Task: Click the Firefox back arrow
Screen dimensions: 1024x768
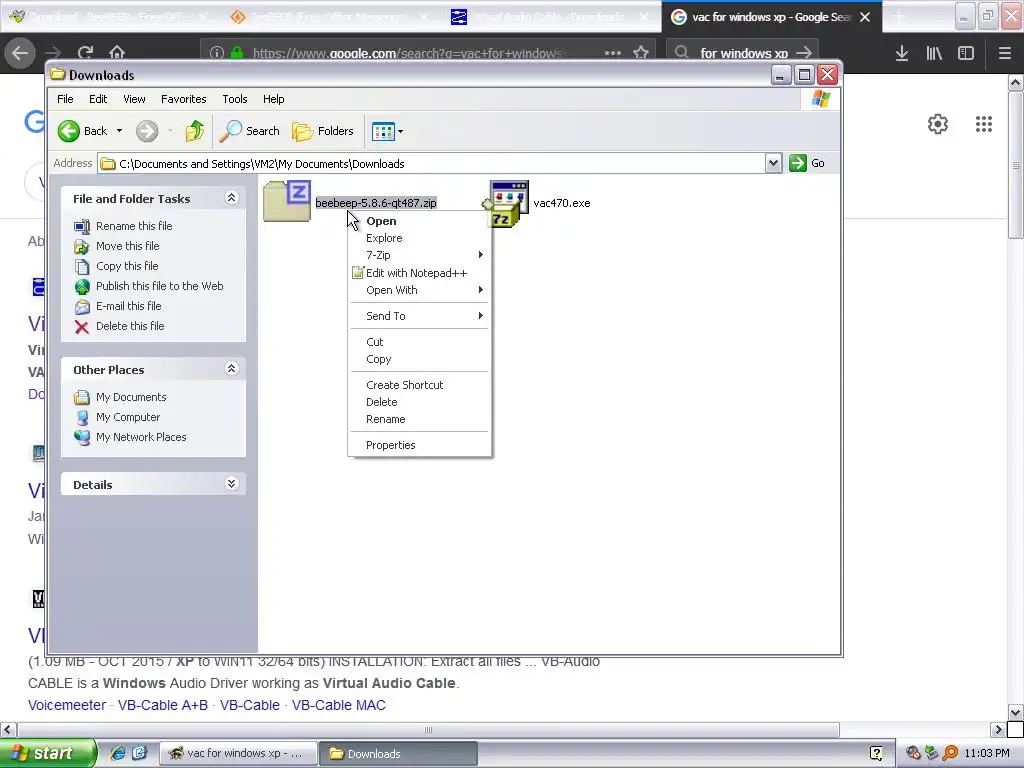Action: tap(20, 53)
